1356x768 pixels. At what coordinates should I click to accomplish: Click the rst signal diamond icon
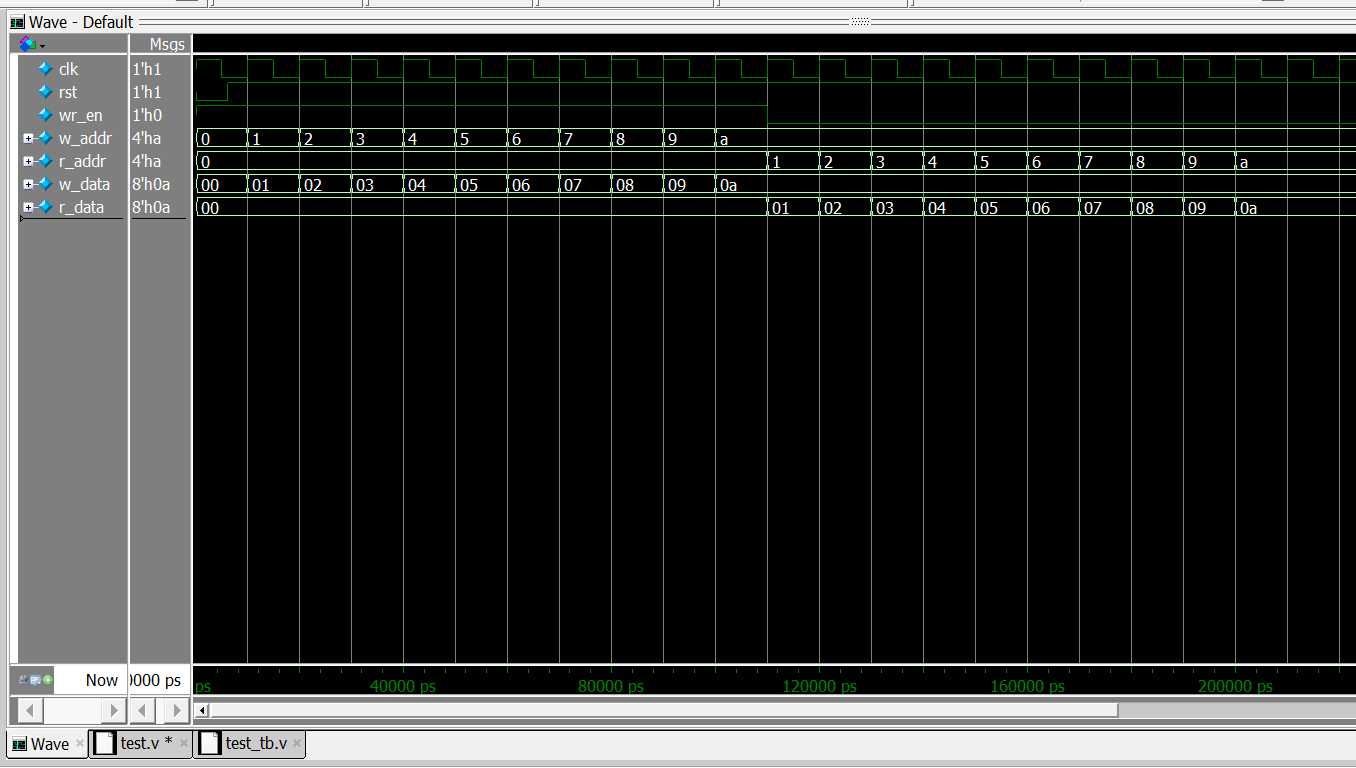tap(45, 92)
